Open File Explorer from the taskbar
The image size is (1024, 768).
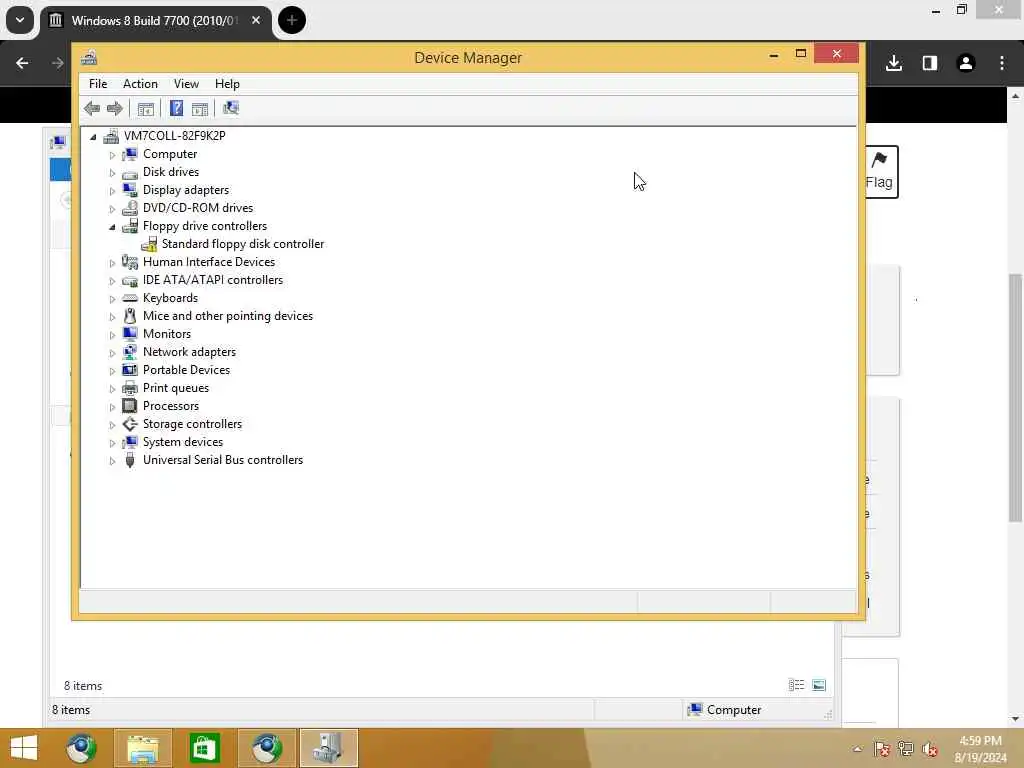(x=143, y=748)
